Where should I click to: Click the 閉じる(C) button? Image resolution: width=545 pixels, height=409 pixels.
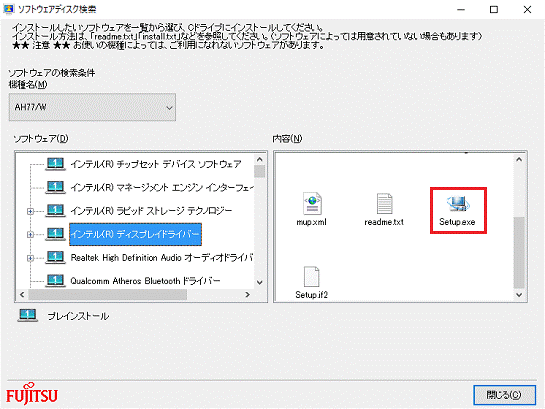coord(504,395)
